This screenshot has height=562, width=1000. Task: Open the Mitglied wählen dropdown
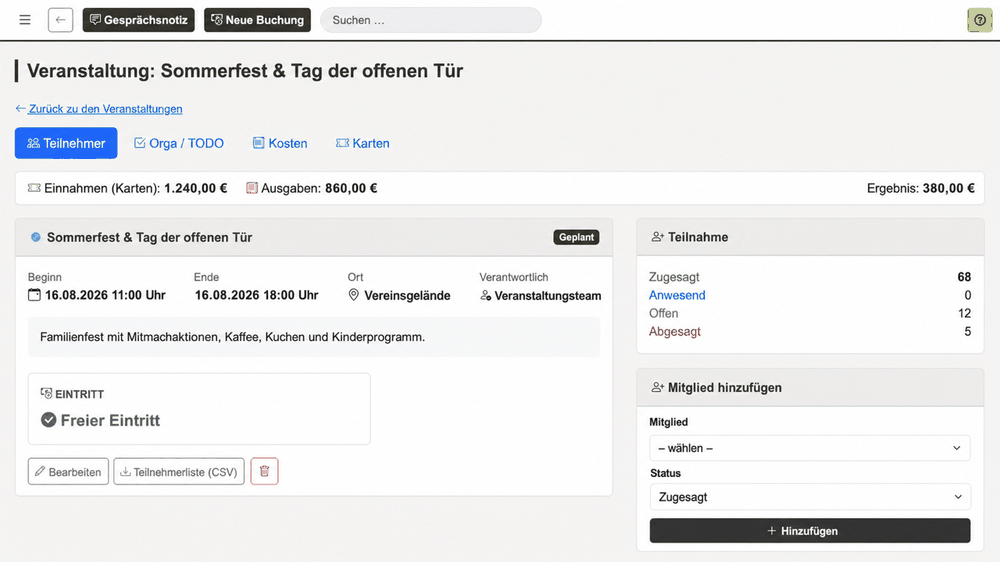tap(810, 448)
